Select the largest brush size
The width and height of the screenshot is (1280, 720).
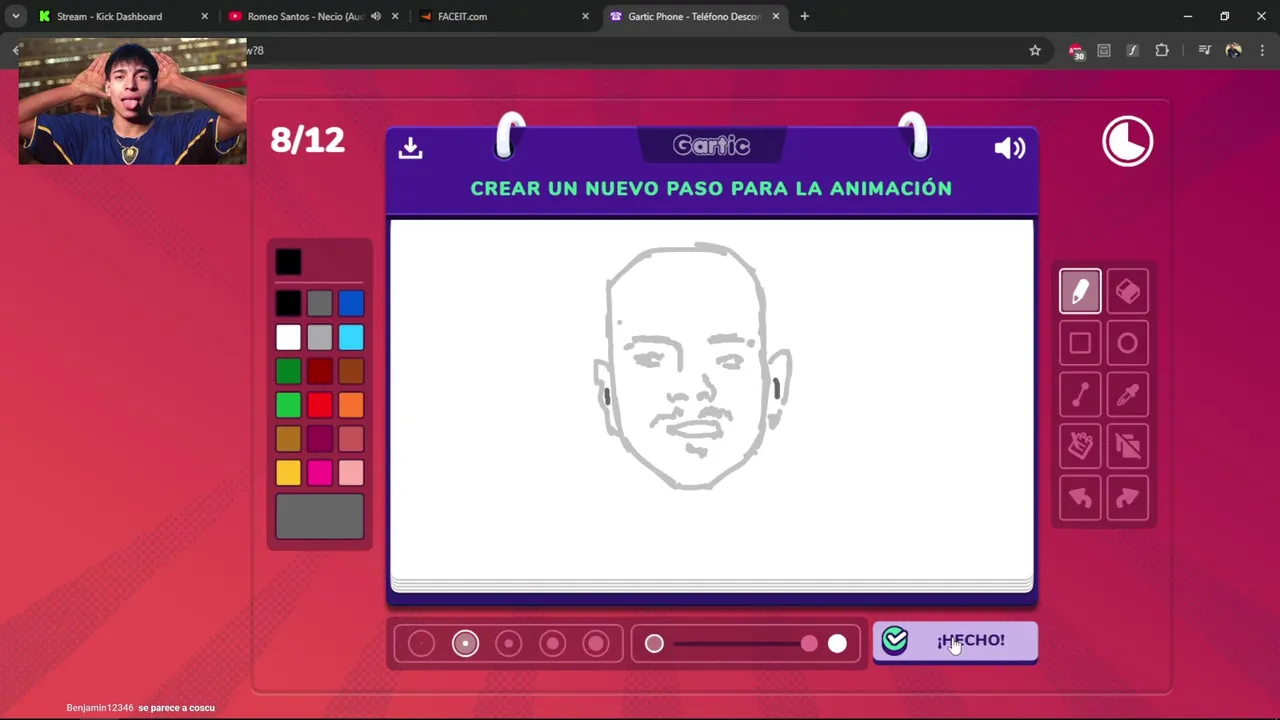(x=596, y=643)
